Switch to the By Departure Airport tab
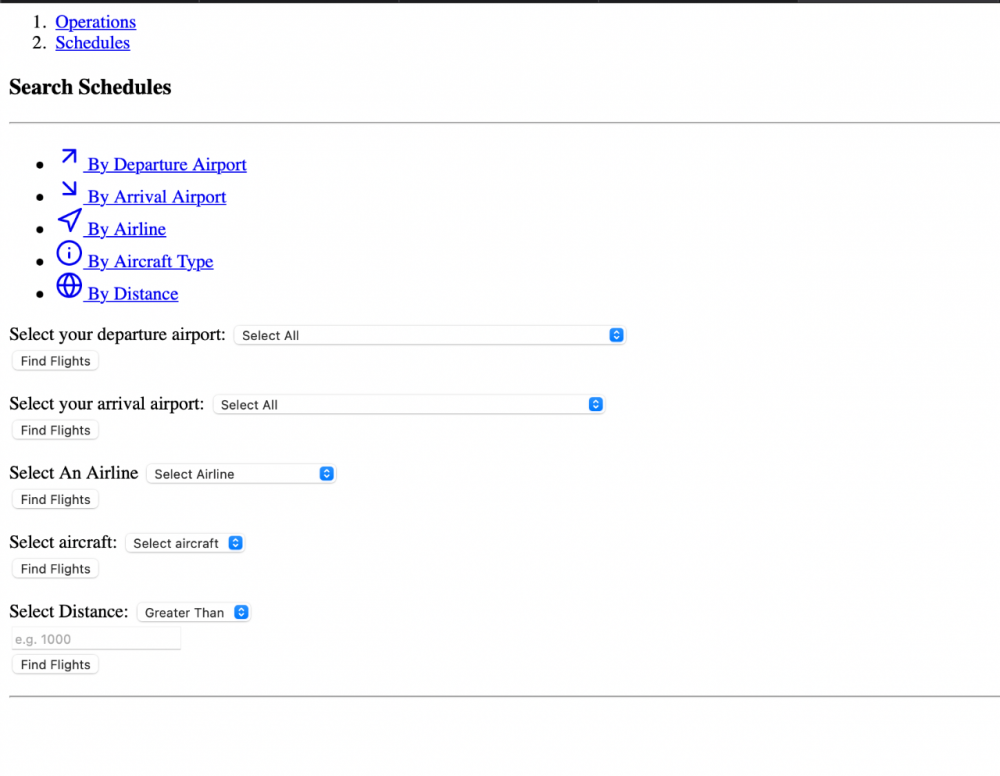This screenshot has width=1000, height=776. click(166, 165)
